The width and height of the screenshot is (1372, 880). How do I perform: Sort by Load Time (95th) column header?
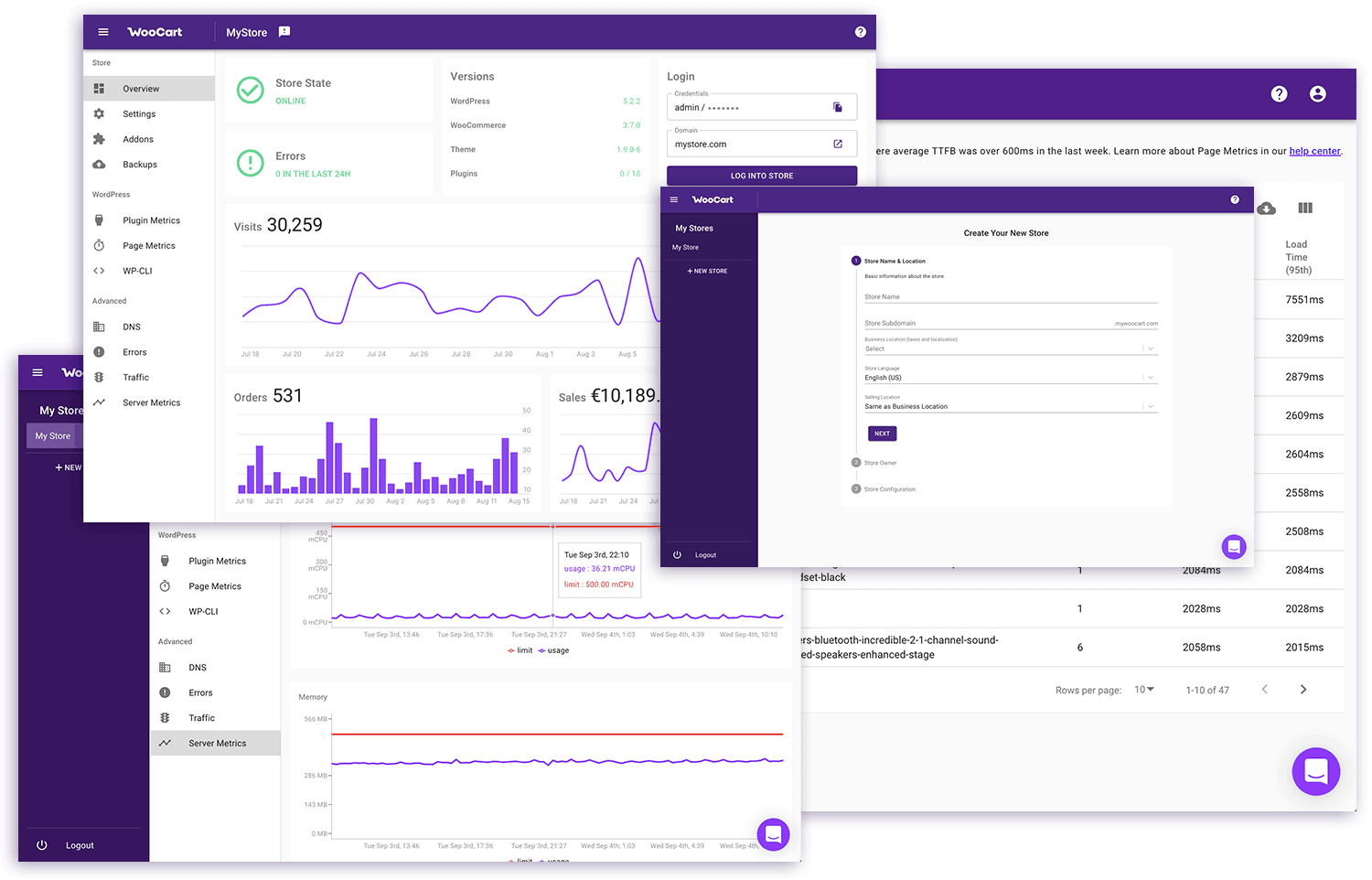click(x=1298, y=257)
